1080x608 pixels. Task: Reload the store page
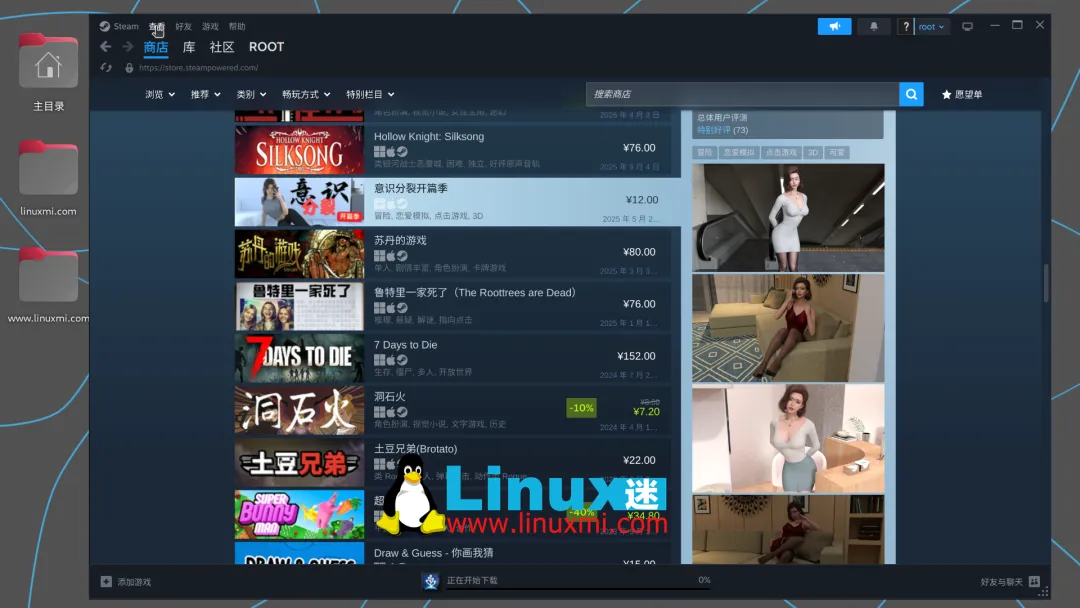105,67
